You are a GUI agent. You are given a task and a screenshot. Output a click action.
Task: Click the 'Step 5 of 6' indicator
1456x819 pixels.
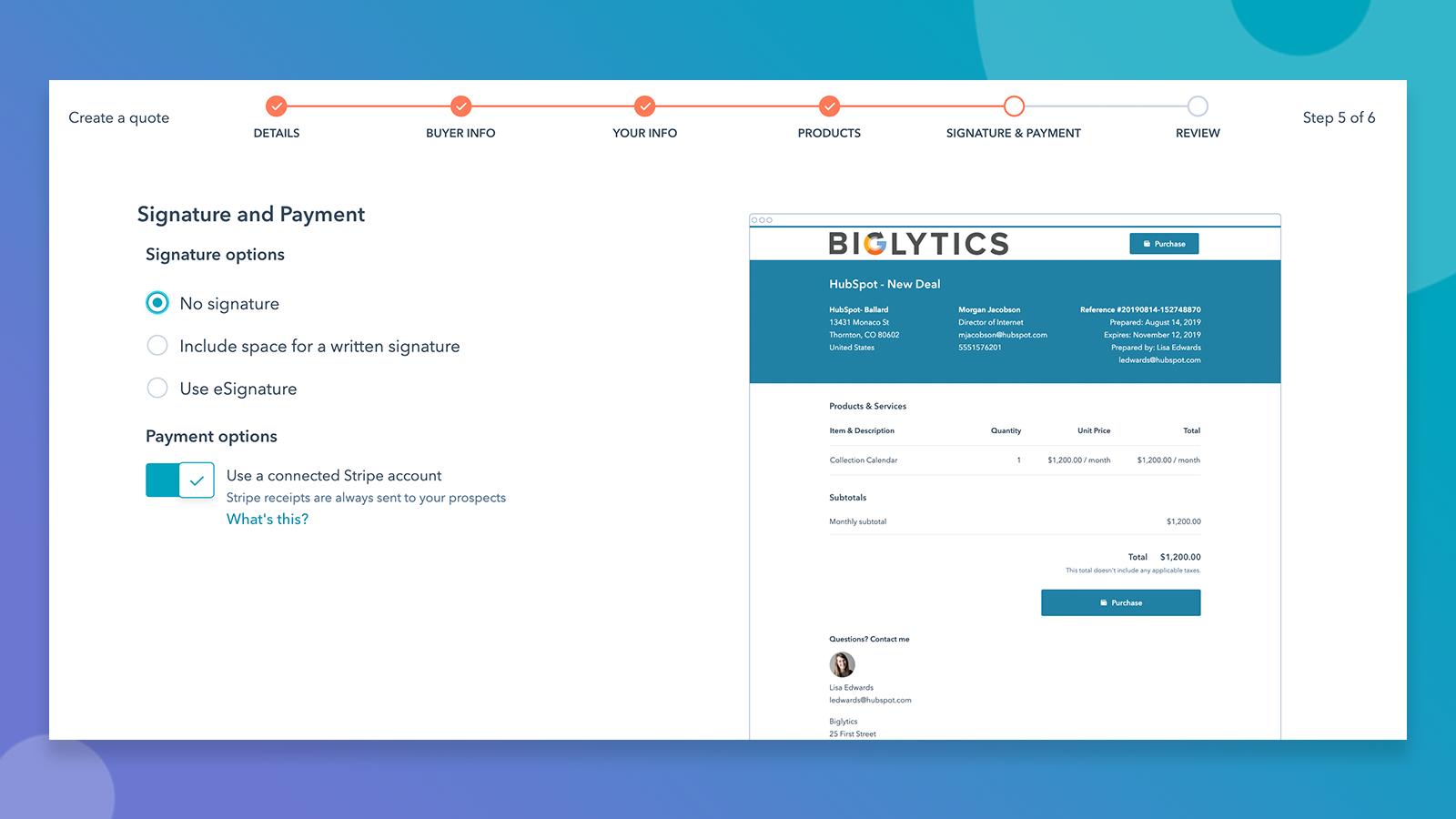pyautogui.click(x=1339, y=117)
